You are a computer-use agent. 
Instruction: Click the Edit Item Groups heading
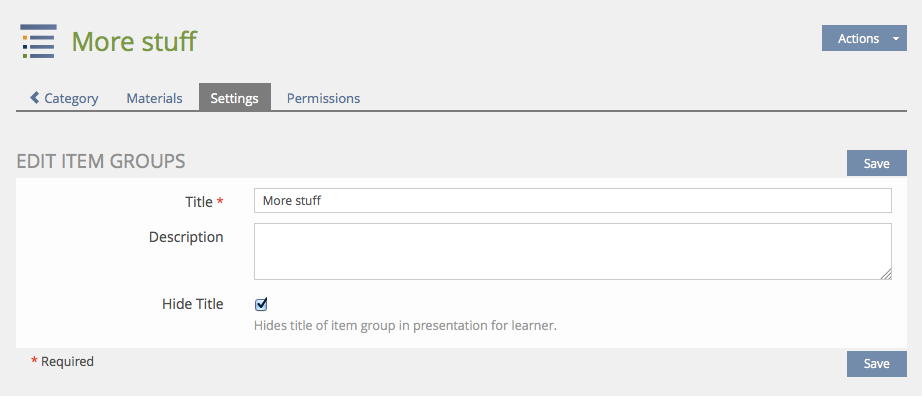101,161
